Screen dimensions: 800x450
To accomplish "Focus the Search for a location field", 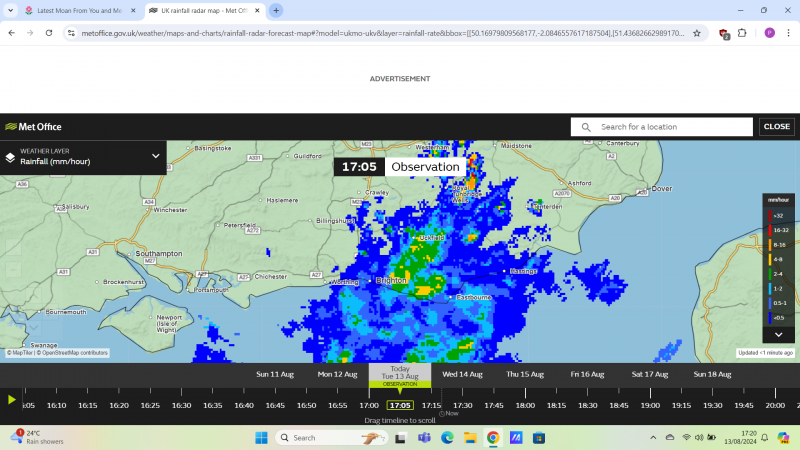I will point(661,127).
